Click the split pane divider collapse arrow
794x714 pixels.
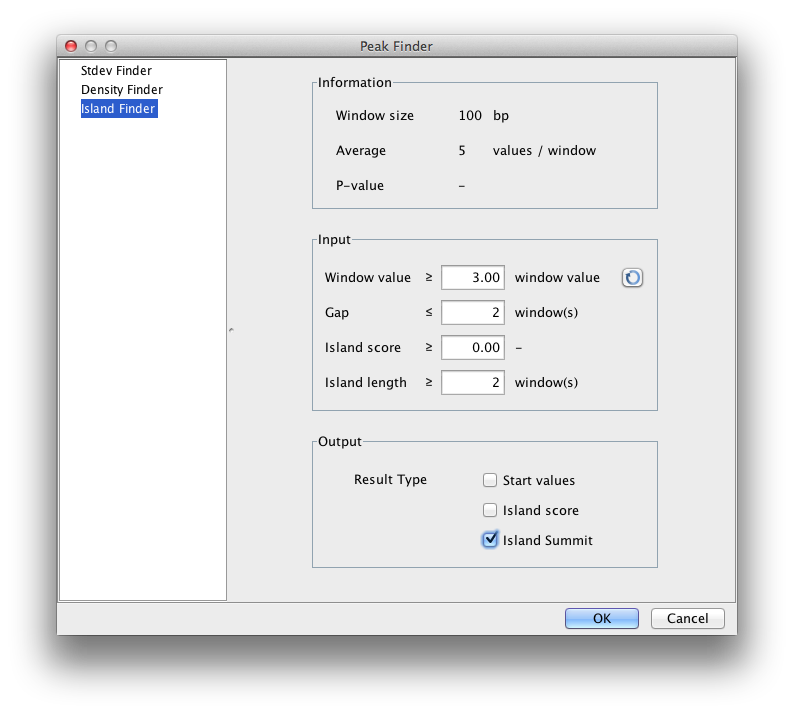(231, 329)
